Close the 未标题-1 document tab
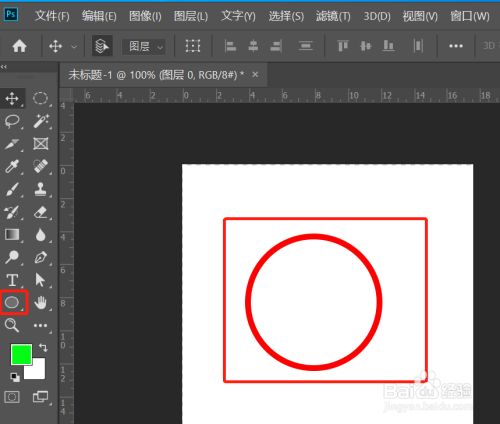The image size is (500, 424). click(255, 75)
